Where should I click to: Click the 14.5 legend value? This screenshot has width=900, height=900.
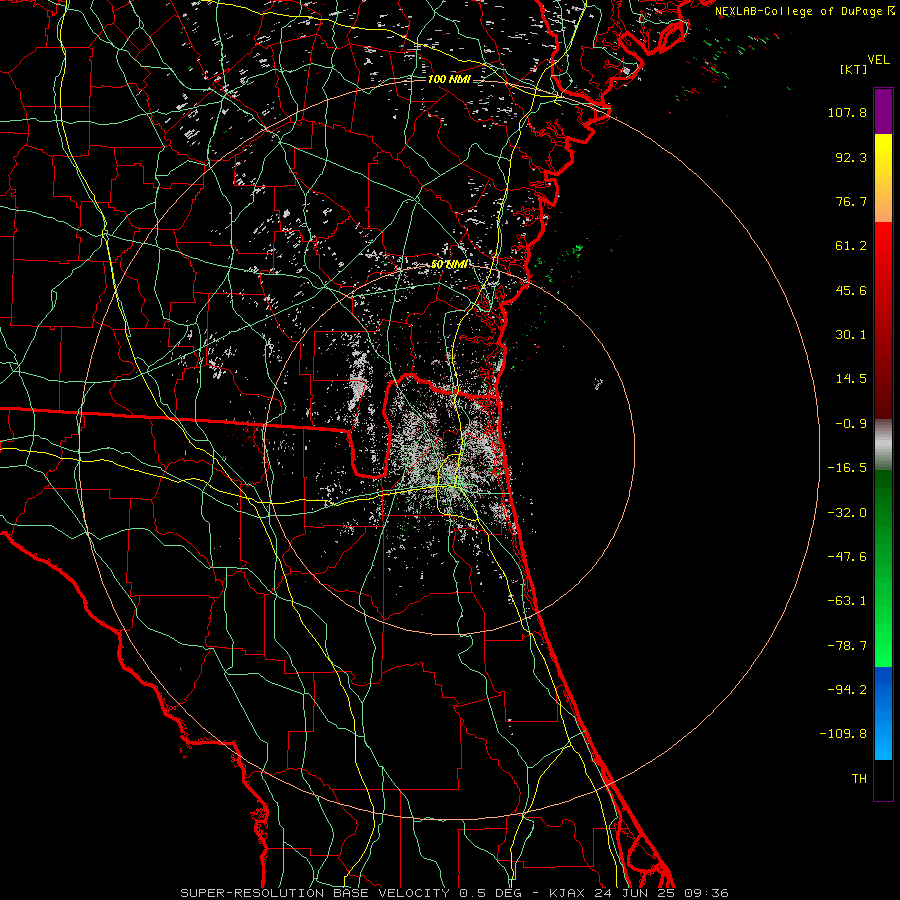pyautogui.click(x=851, y=379)
